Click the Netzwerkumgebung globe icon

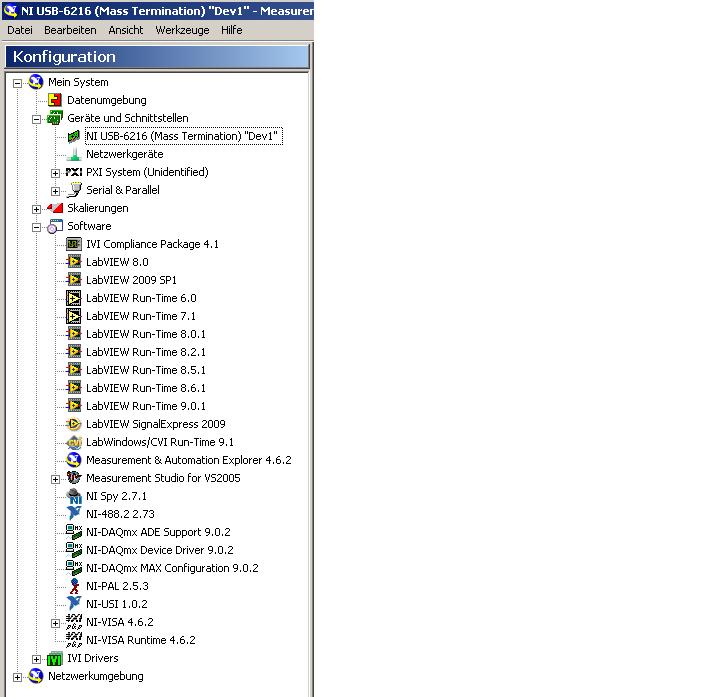click(x=36, y=676)
